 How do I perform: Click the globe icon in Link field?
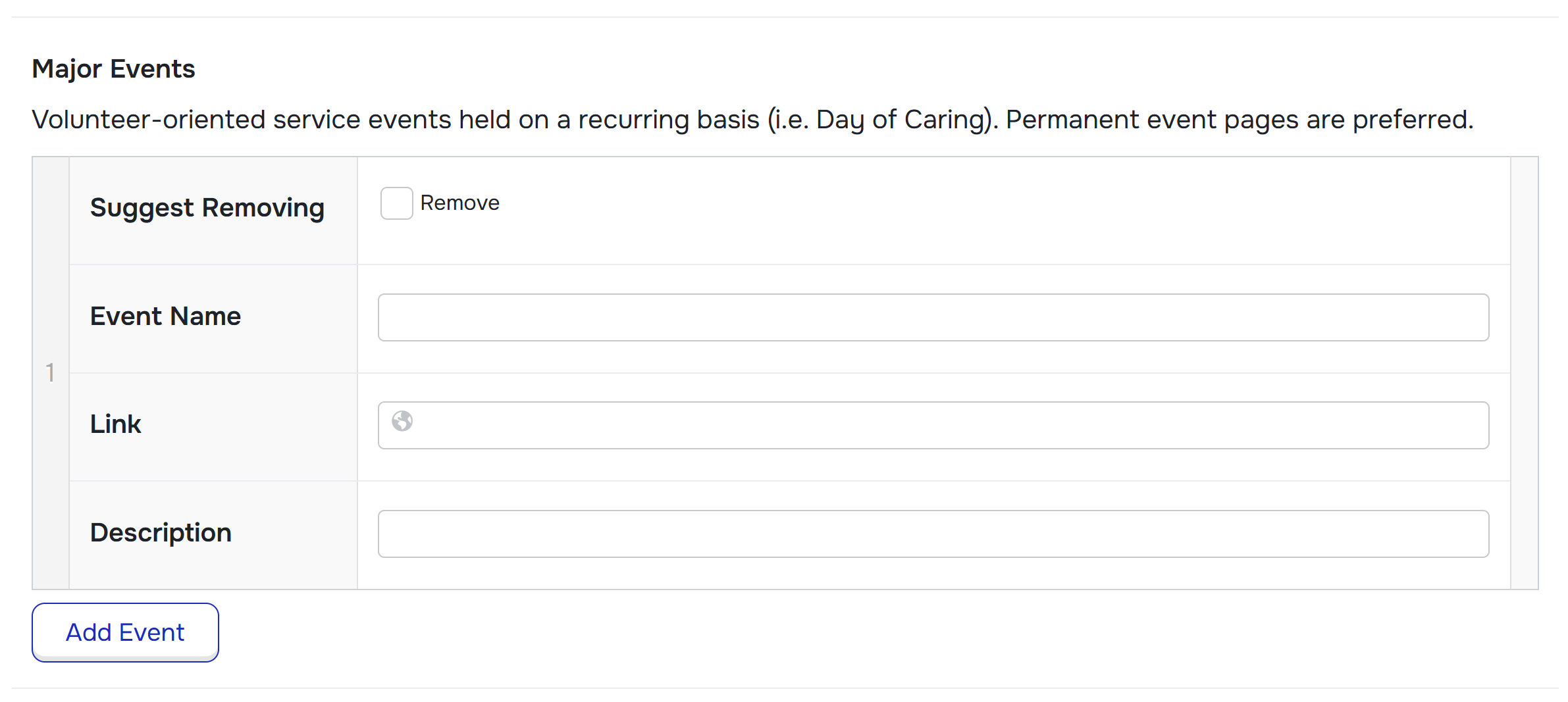point(402,421)
